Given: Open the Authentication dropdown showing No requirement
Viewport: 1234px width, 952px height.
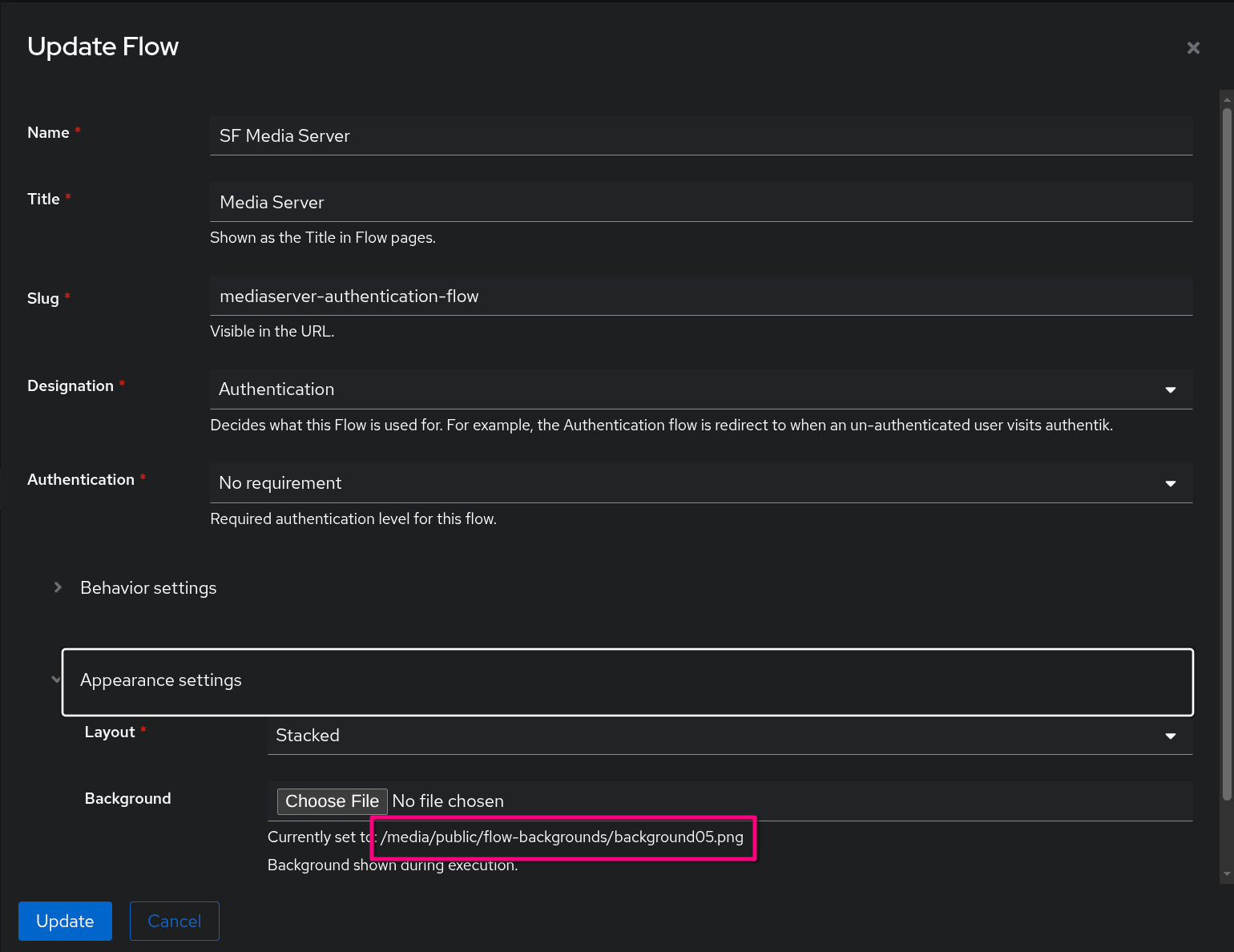Looking at the screenshot, I should tap(697, 482).
